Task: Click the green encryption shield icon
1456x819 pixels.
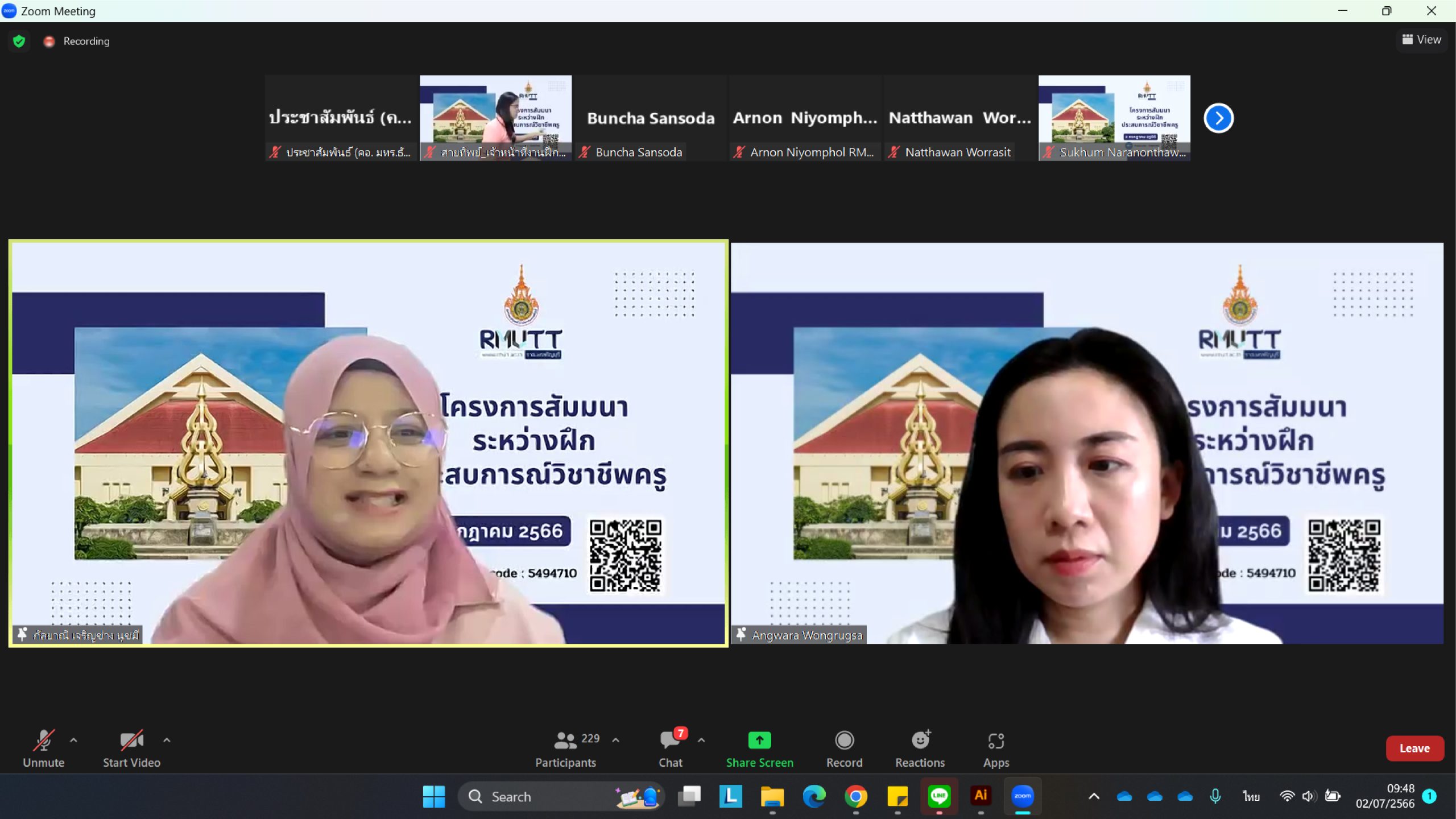Action: (19, 41)
